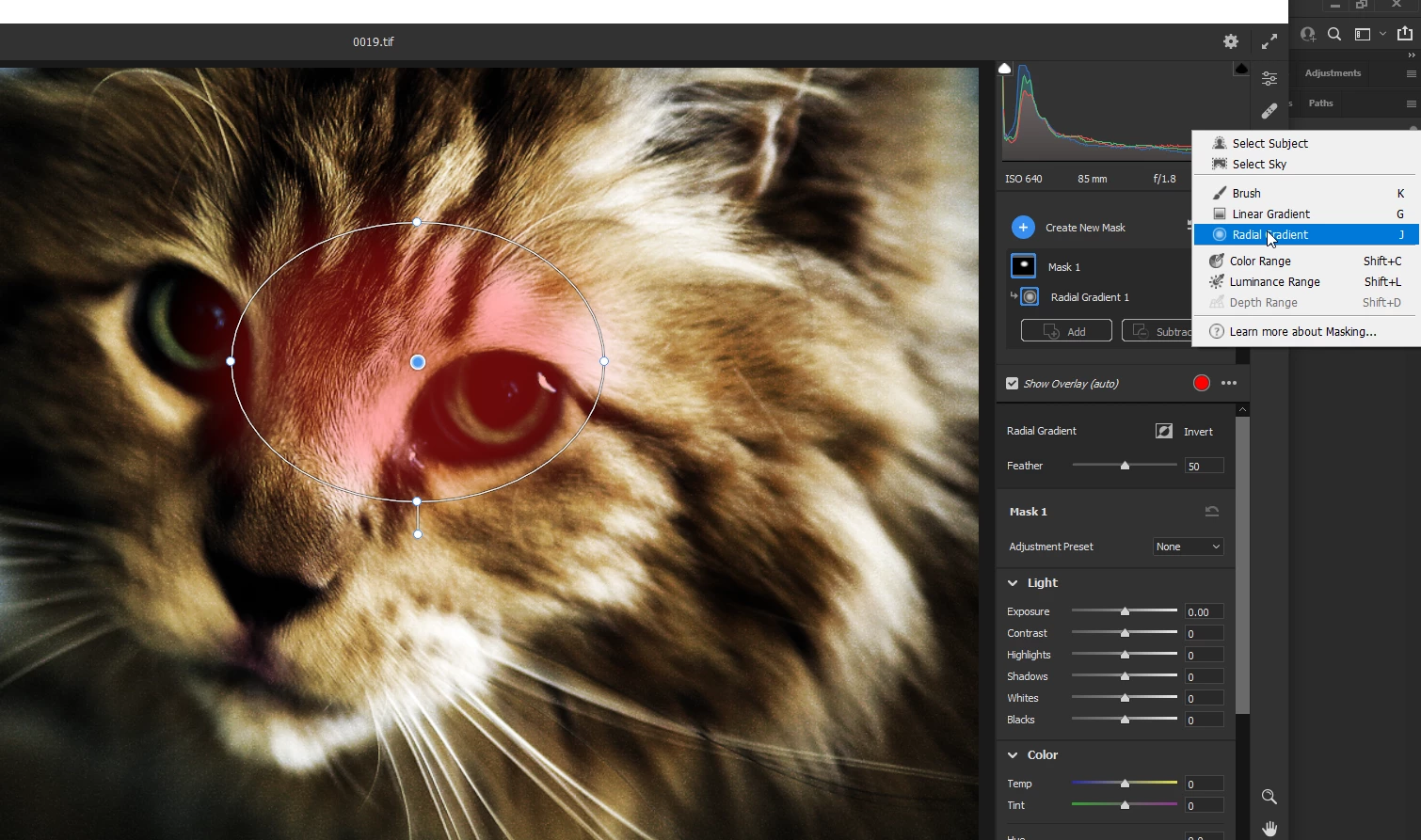This screenshot has width=1421, height=840.
Task: Click the gradient rotation handle below ellipse
Action: pyautogui.click(x=418, y=534)
